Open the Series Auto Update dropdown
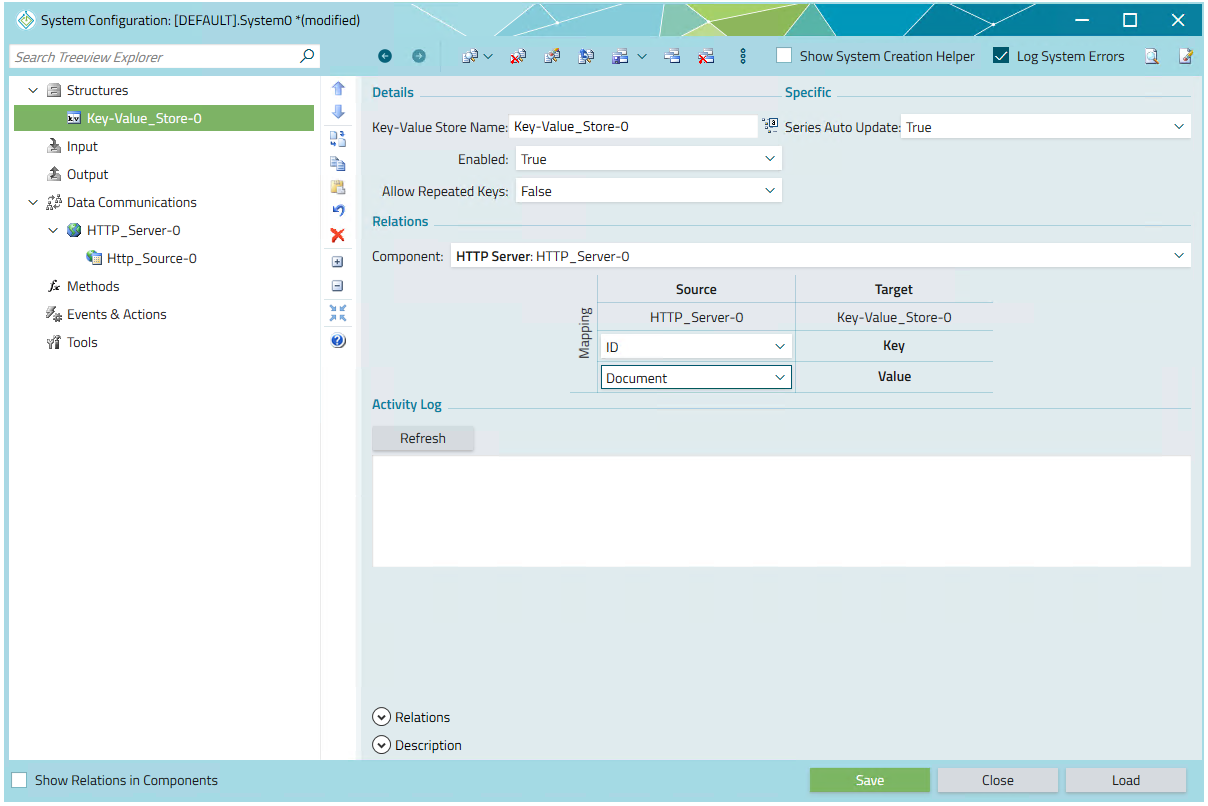 click(x=1045, y=127)
